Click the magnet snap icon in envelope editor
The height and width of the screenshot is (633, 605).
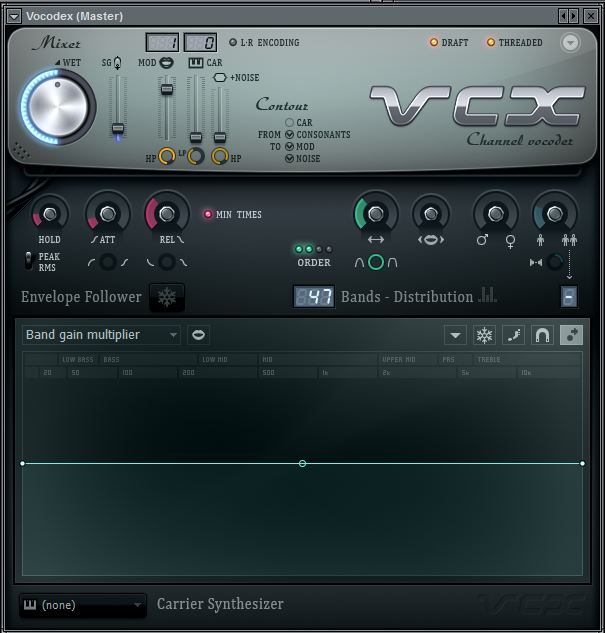click(542, 335)
